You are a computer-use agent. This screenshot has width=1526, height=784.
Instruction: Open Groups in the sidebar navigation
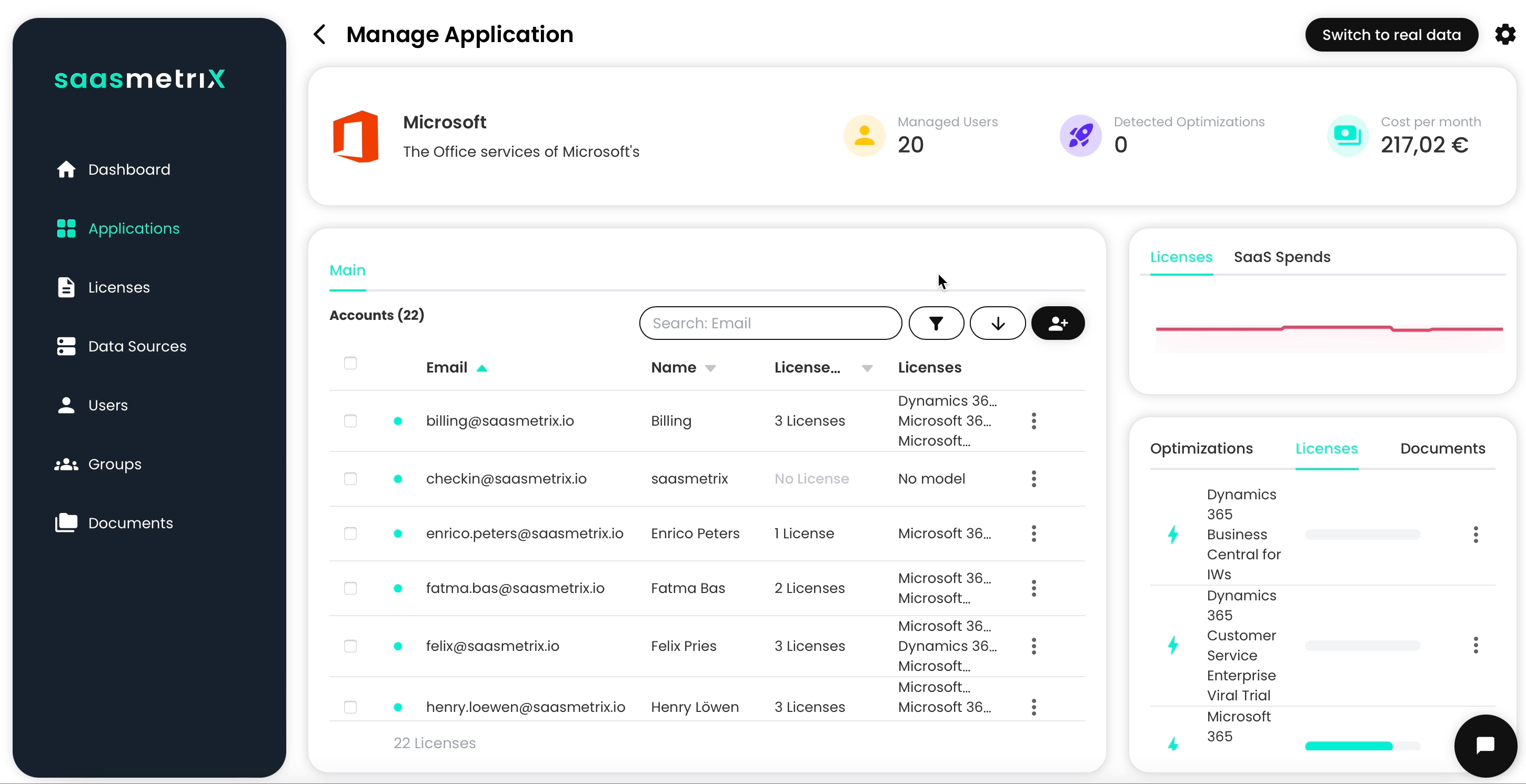click(x=114, y=464)
